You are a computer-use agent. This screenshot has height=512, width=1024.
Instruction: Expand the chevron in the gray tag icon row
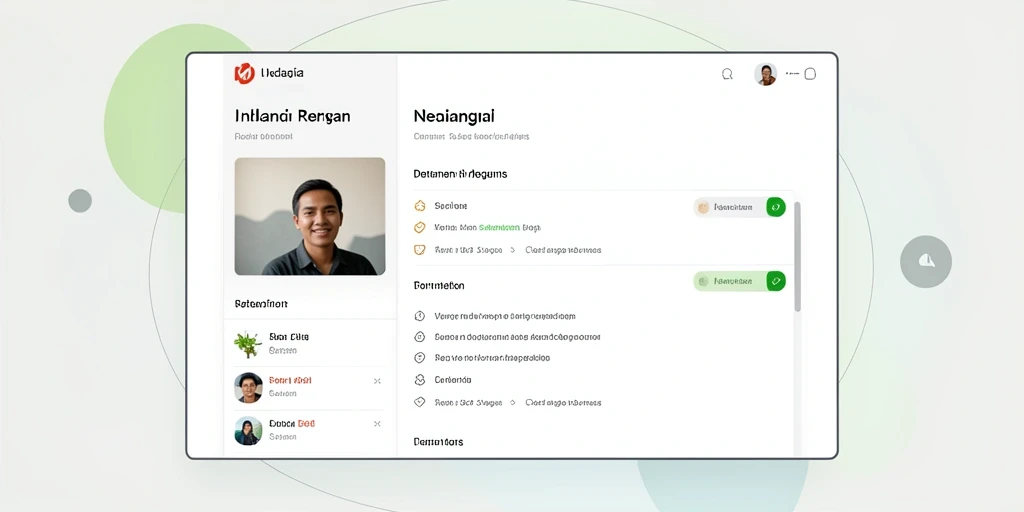pyautogui.click(x=513, y=402)
